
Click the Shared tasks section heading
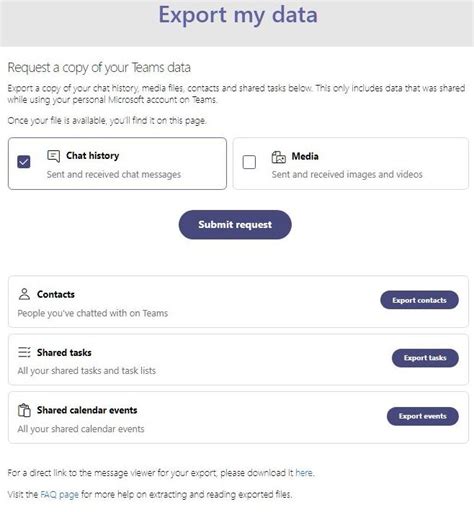pos(64,352)
